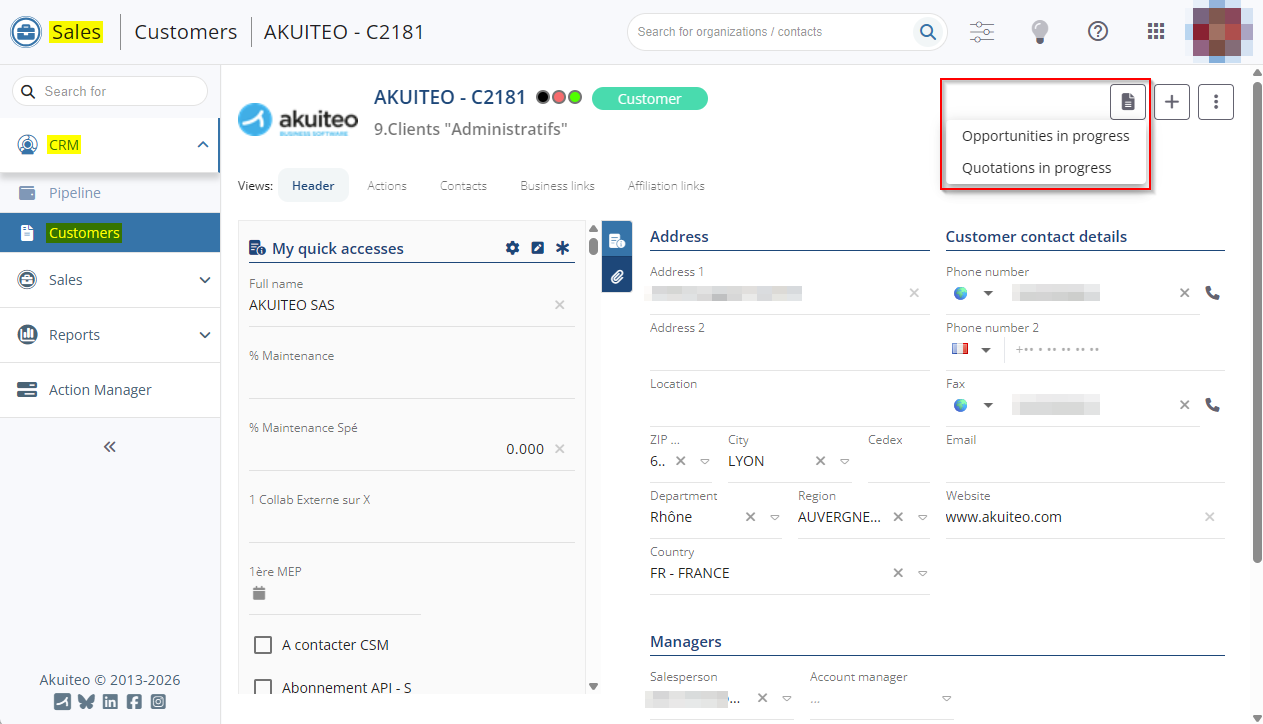Open the three-dots more options menu
The height and width of the screenshot is (724, 1263).
[x=1216, y=102]
